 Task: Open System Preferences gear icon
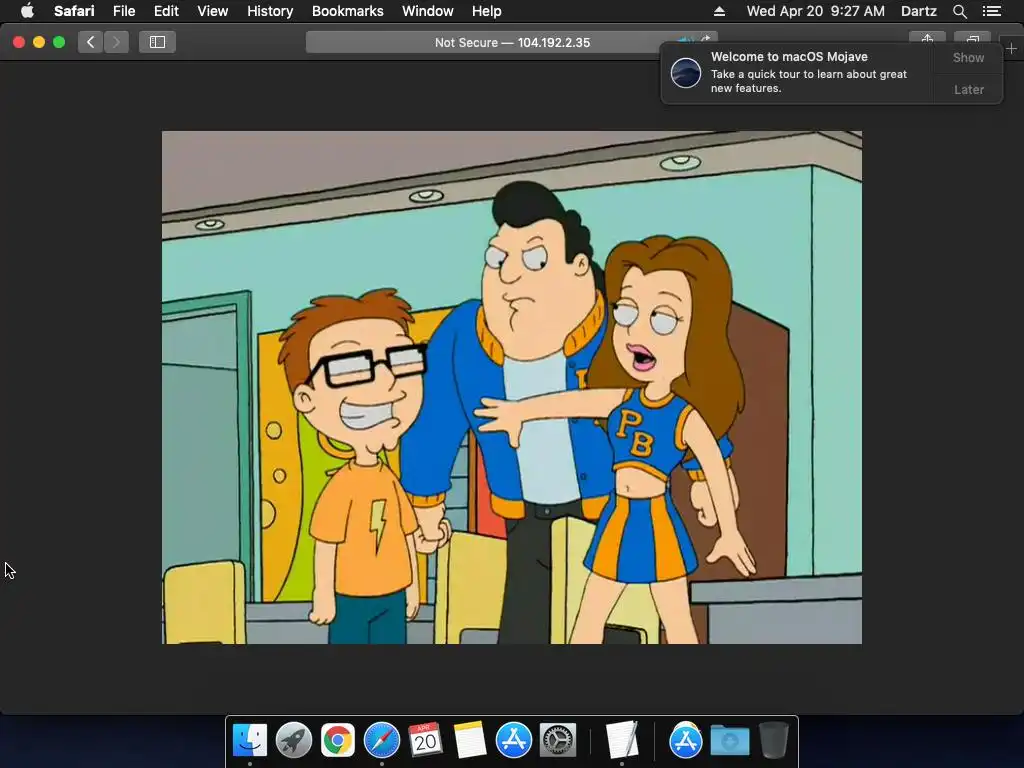pos(557,740)
